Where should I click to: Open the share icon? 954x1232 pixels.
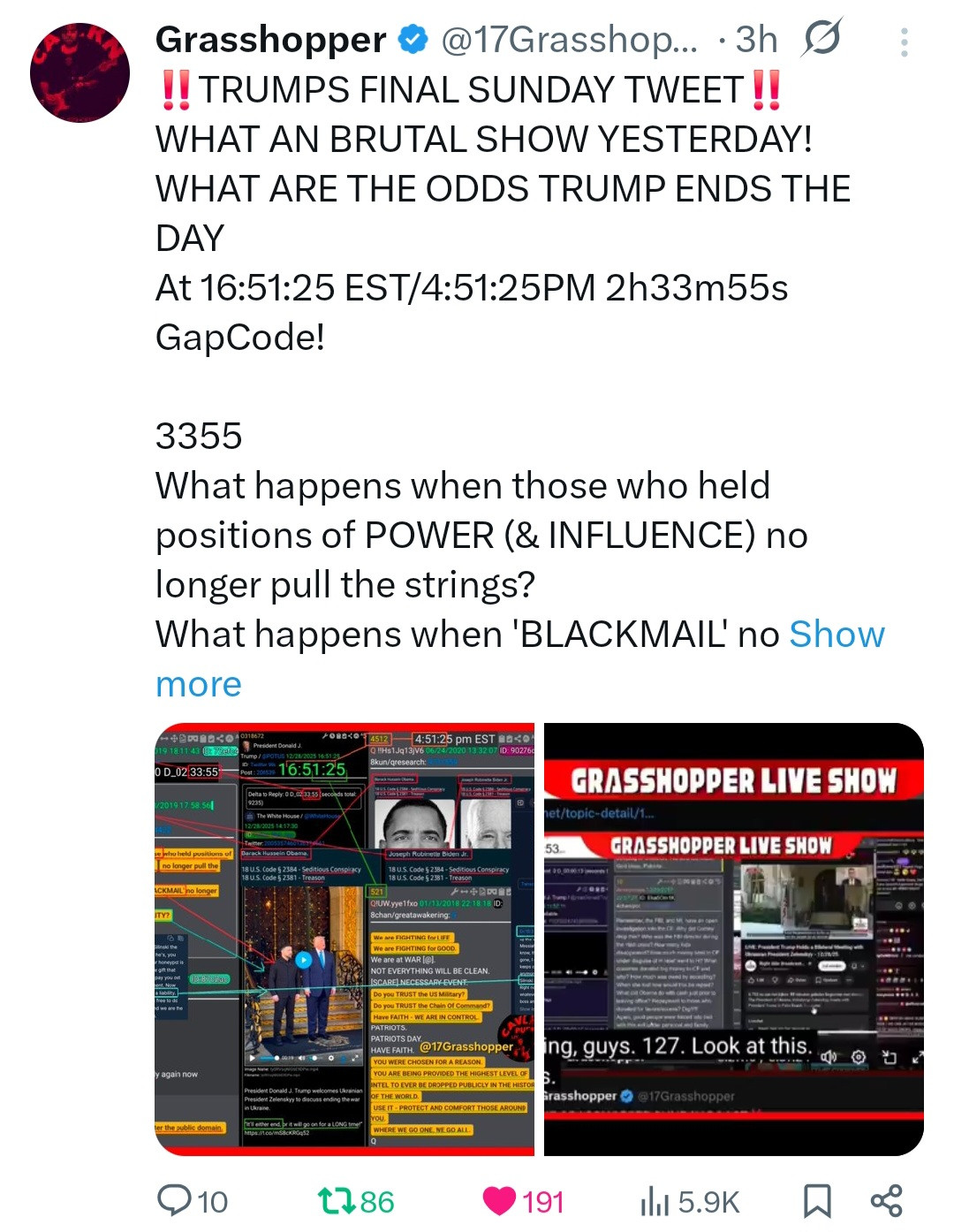point(886,1201)
